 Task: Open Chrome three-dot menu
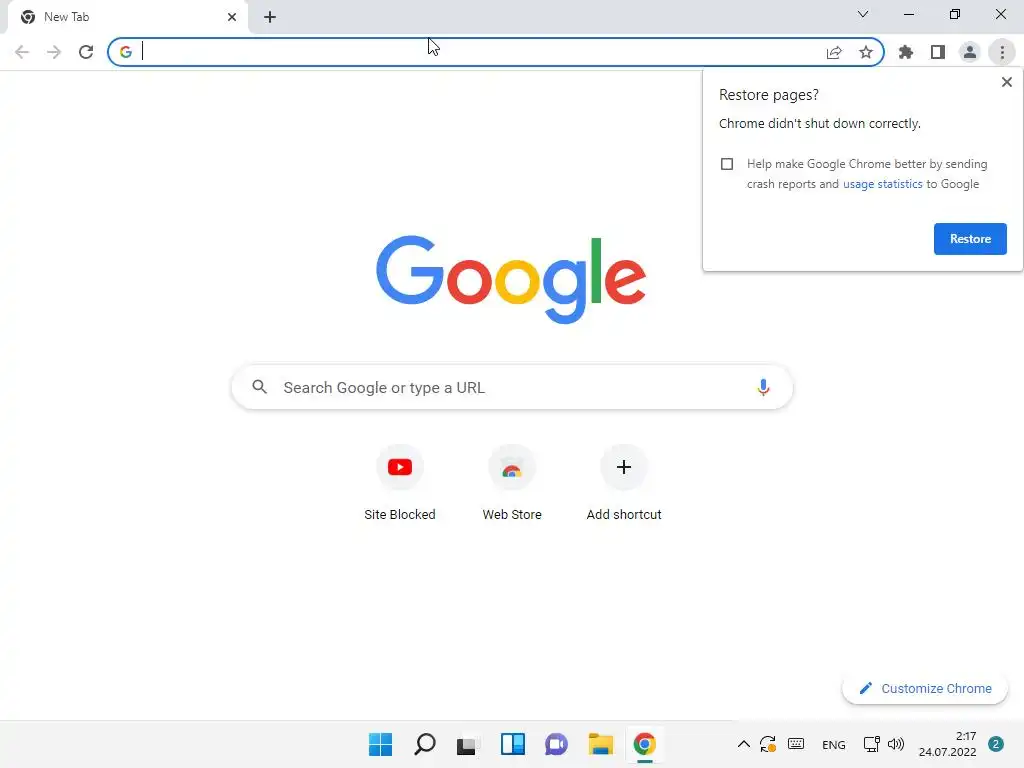(1002, 52)
